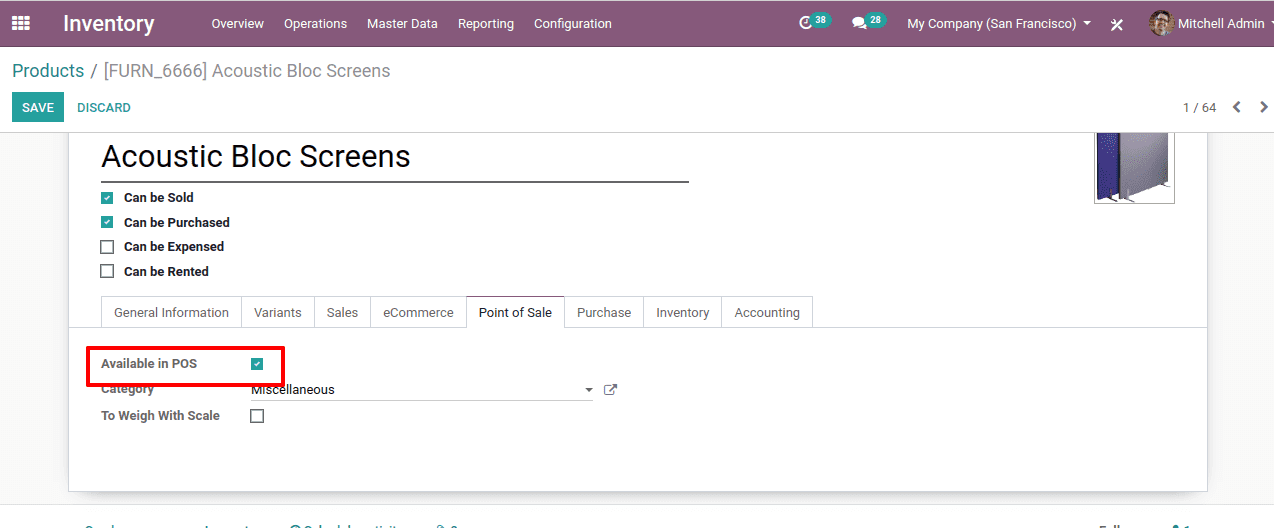The image size is (1274, 528).
Task: Click the debug tools icon beside company name
Action: (1117, 24)
